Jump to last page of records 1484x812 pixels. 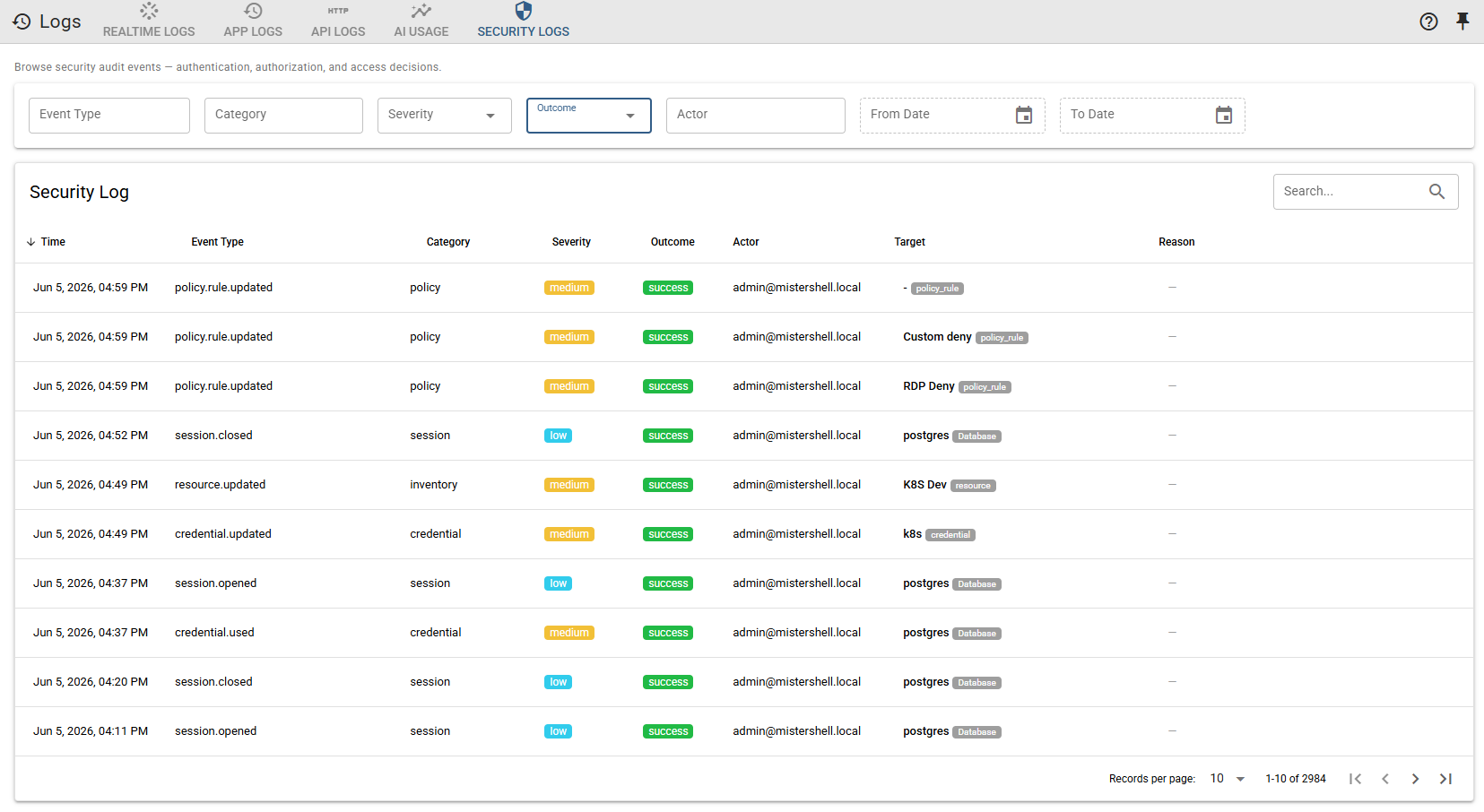[1445, 779]
